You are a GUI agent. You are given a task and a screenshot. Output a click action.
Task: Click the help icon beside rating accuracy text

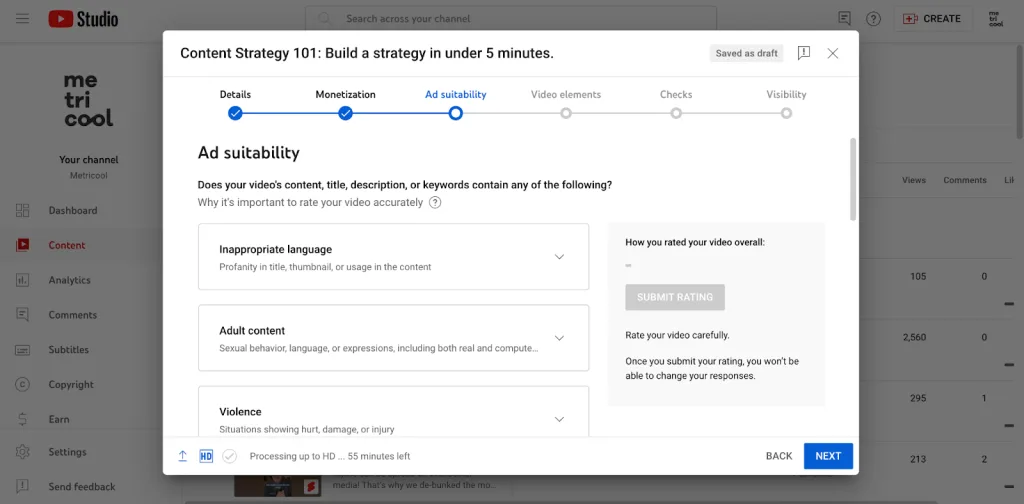pyautogui.click(x=435, y=202)
